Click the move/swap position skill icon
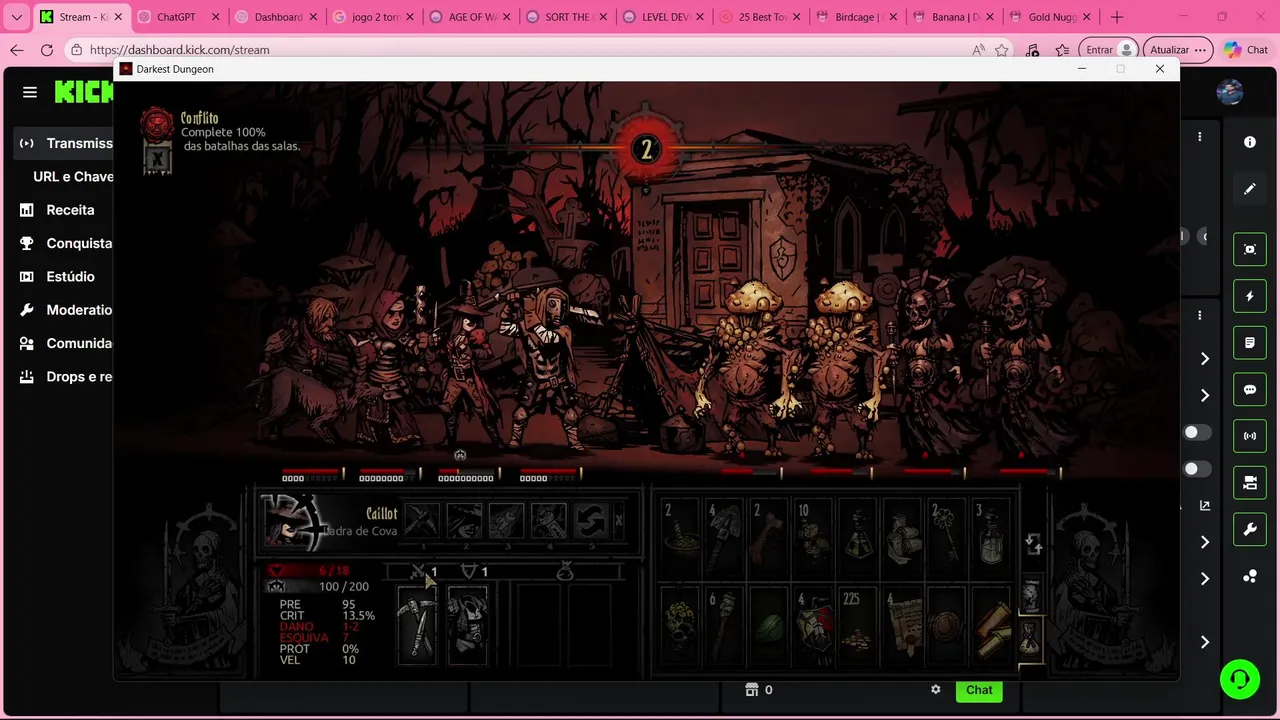Screen dimensions: 1280x720 [590, 521]
